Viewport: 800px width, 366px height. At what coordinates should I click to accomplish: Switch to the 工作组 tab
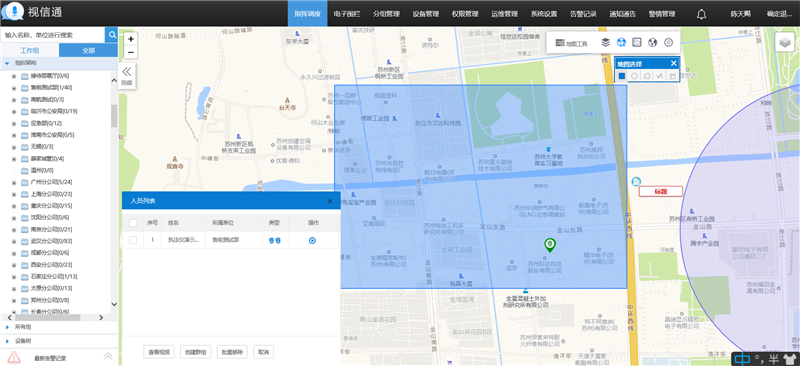(30, 50)
